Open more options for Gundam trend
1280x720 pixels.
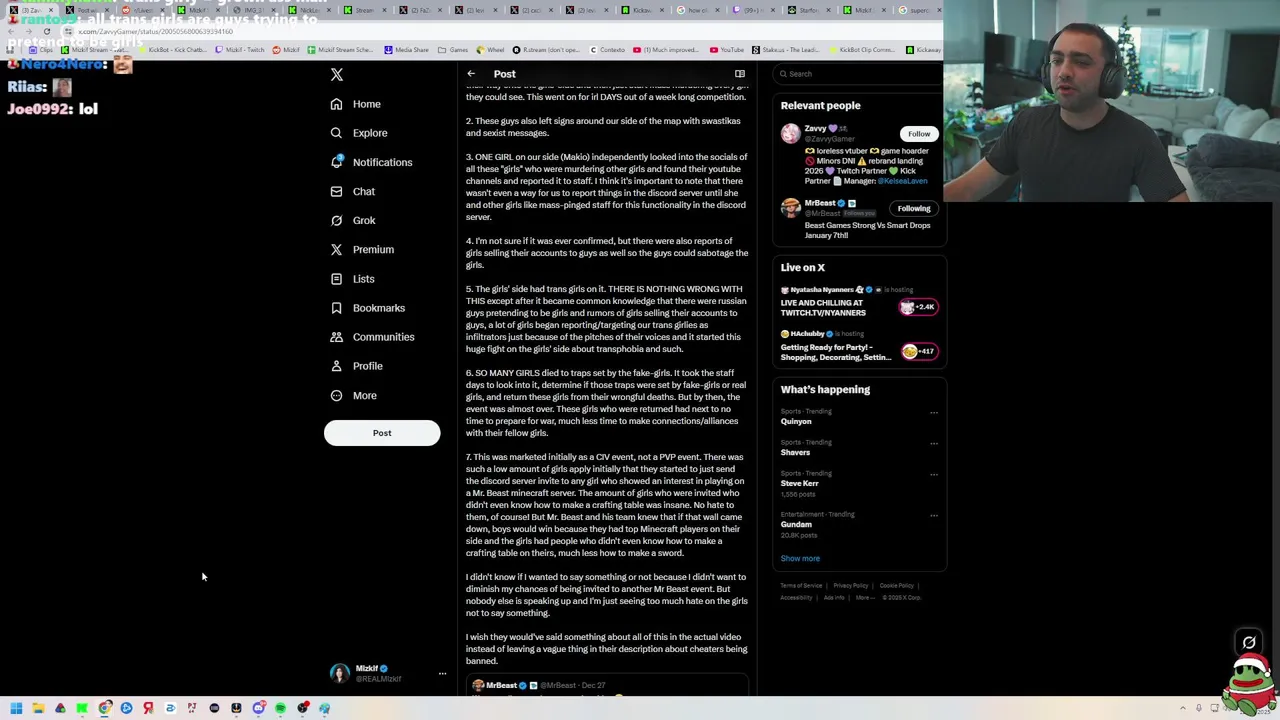coord(934,515)
